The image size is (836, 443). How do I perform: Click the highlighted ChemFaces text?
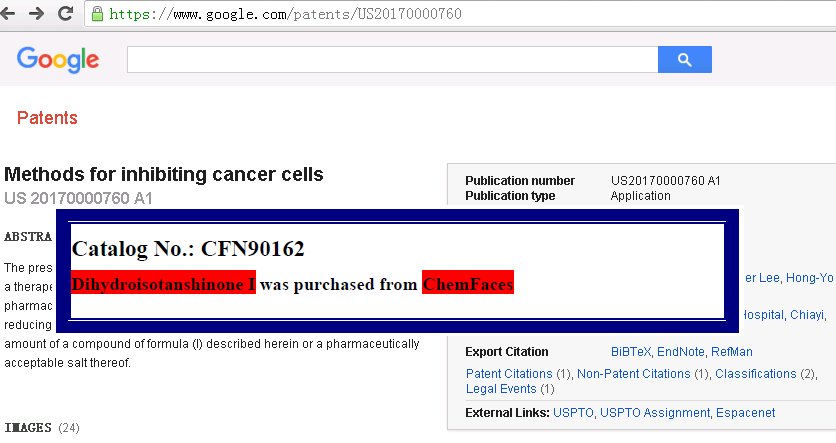[x=468, y=283]
